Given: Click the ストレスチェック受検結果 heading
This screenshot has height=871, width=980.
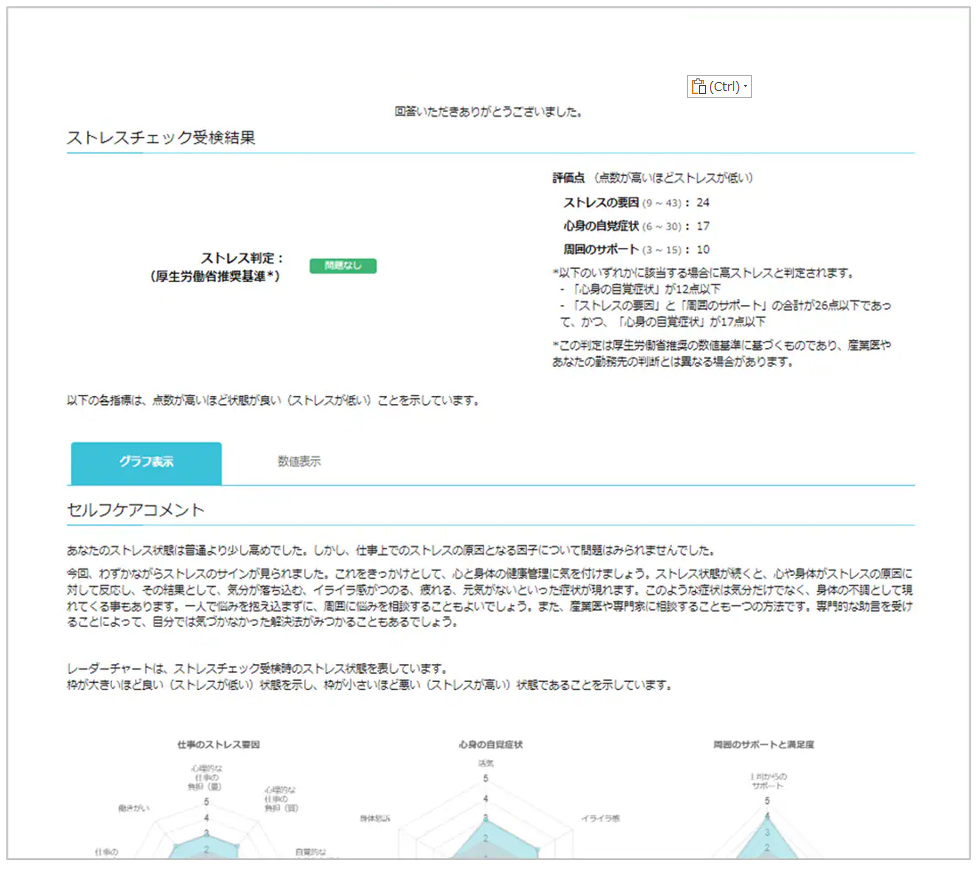Looking at the screenshot, I should (161, 137).
